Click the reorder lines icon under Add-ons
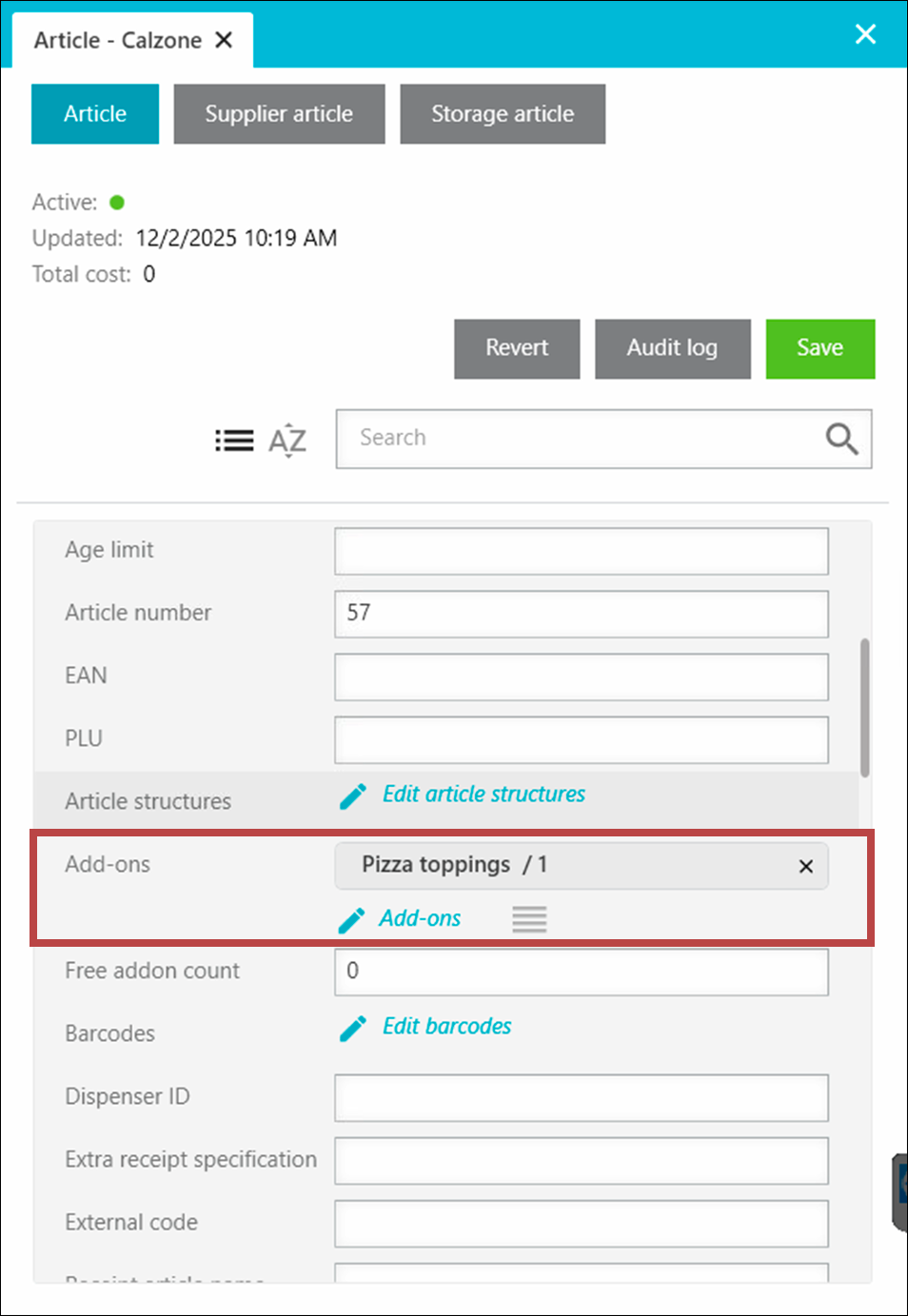 [x=529, y=919]
